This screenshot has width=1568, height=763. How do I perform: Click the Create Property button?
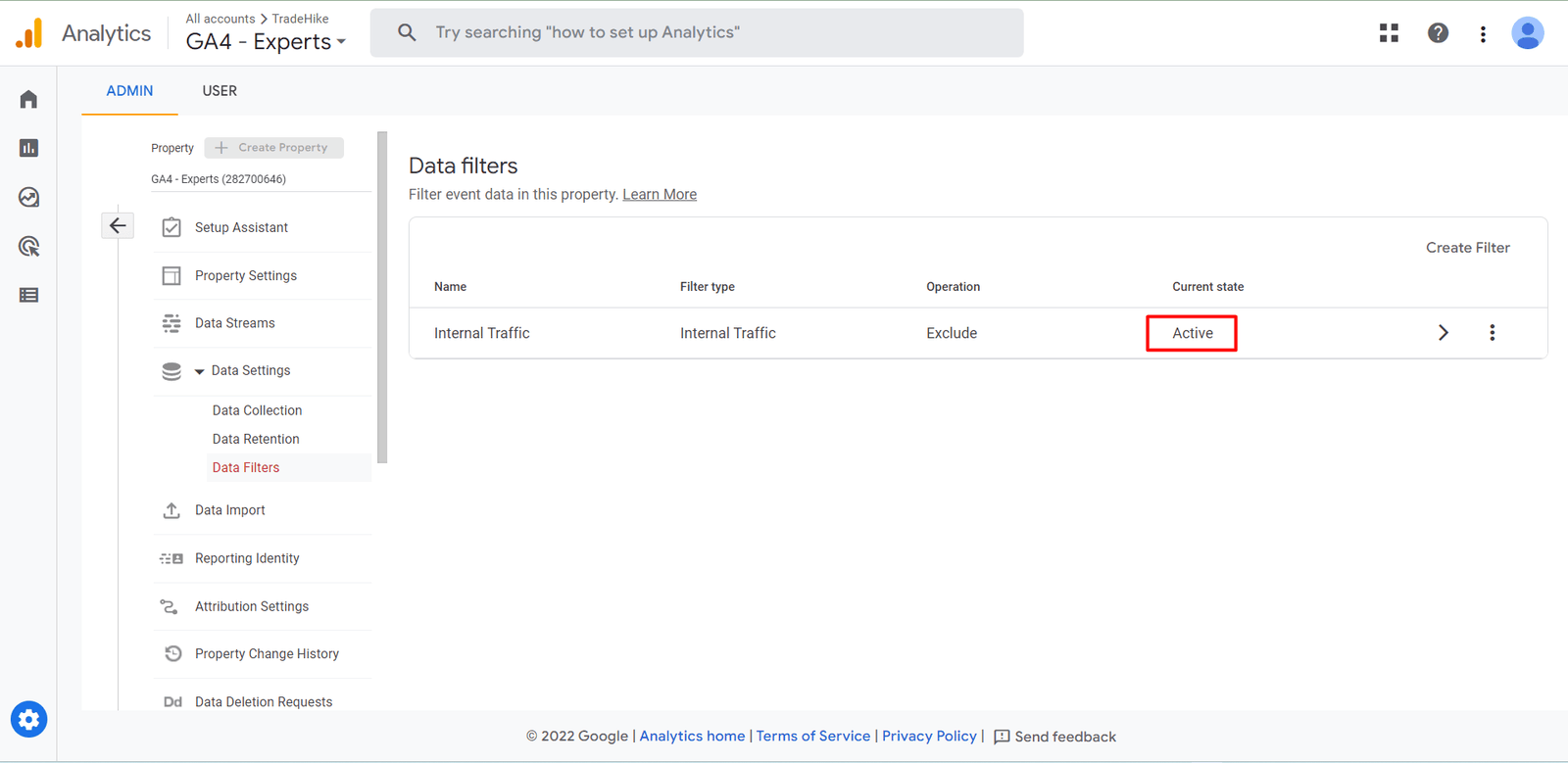point(274,148)
